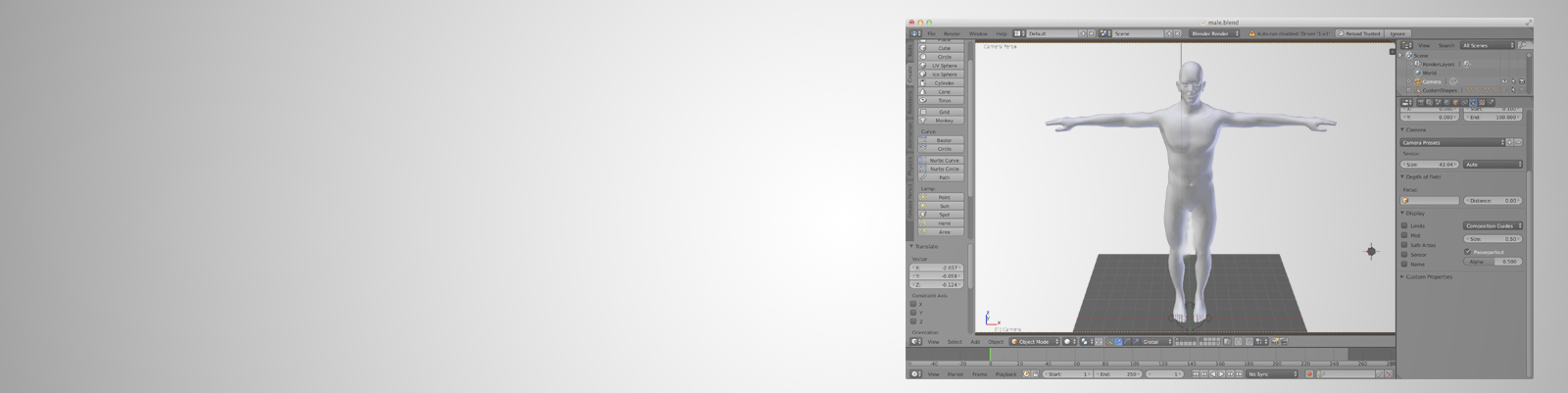Screen dimensions: 1568x393
Task: Add a Sun lamp
Action: pos(944,206)
